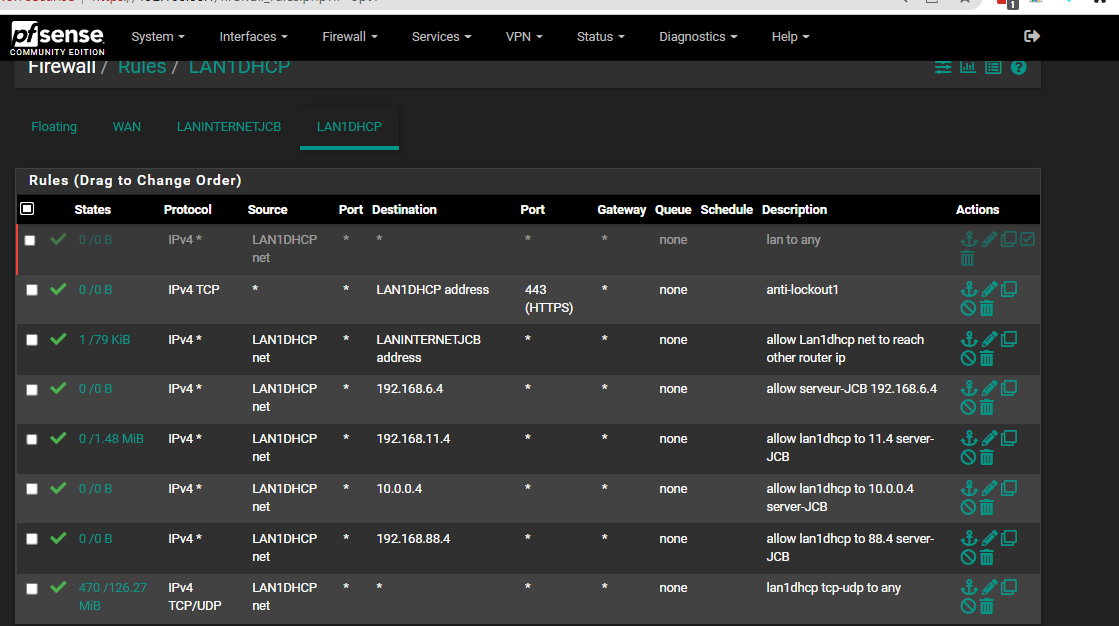
Task: Switch to the LANINTERNETJCB tab
Action: [x=228, y=126]
